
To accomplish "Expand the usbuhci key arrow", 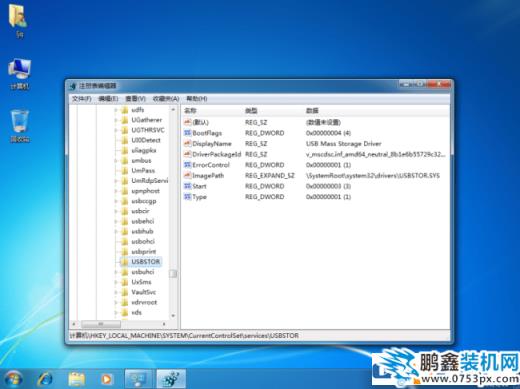I will [116, 272].
